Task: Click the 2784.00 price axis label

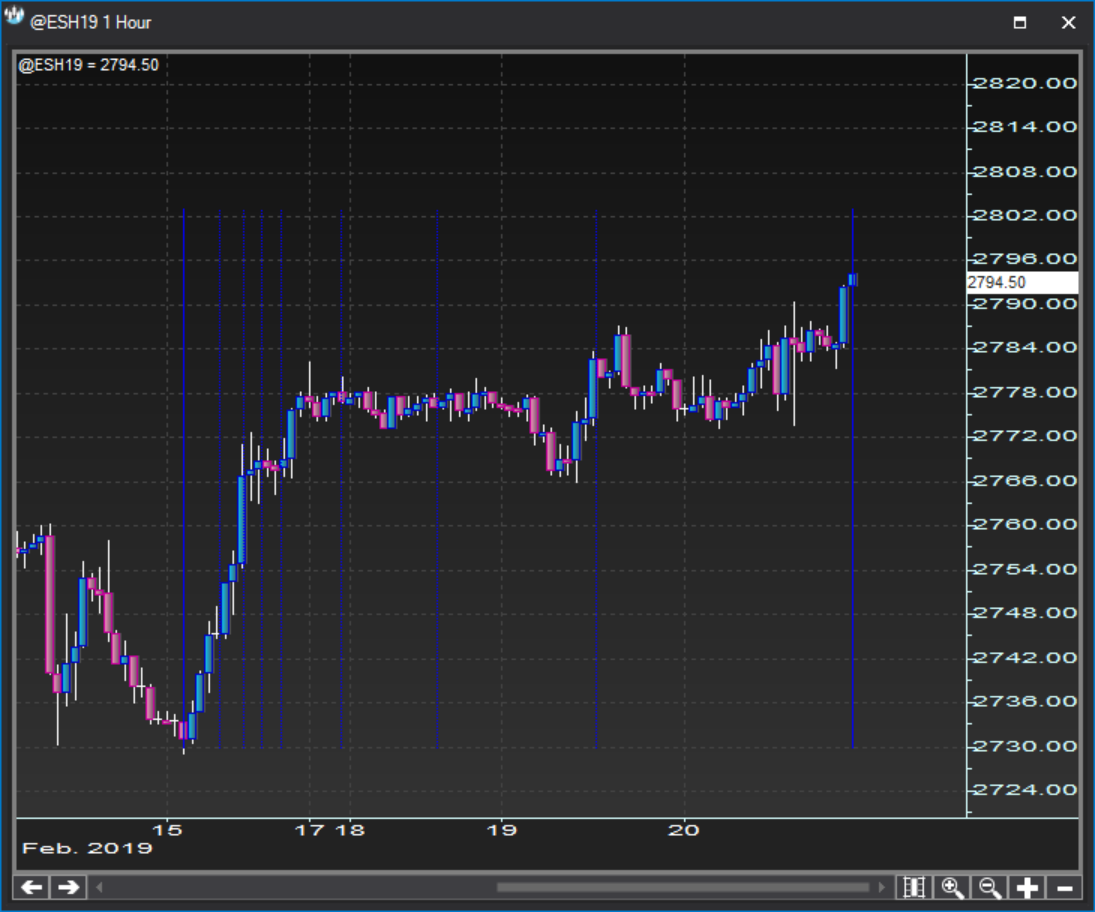Action: tap(1025, 347)
